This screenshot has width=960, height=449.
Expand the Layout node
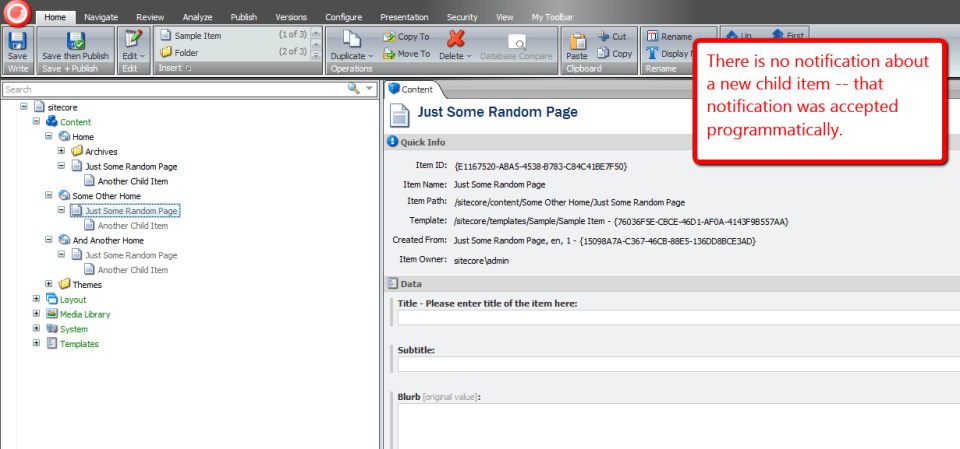coord(36,299)
